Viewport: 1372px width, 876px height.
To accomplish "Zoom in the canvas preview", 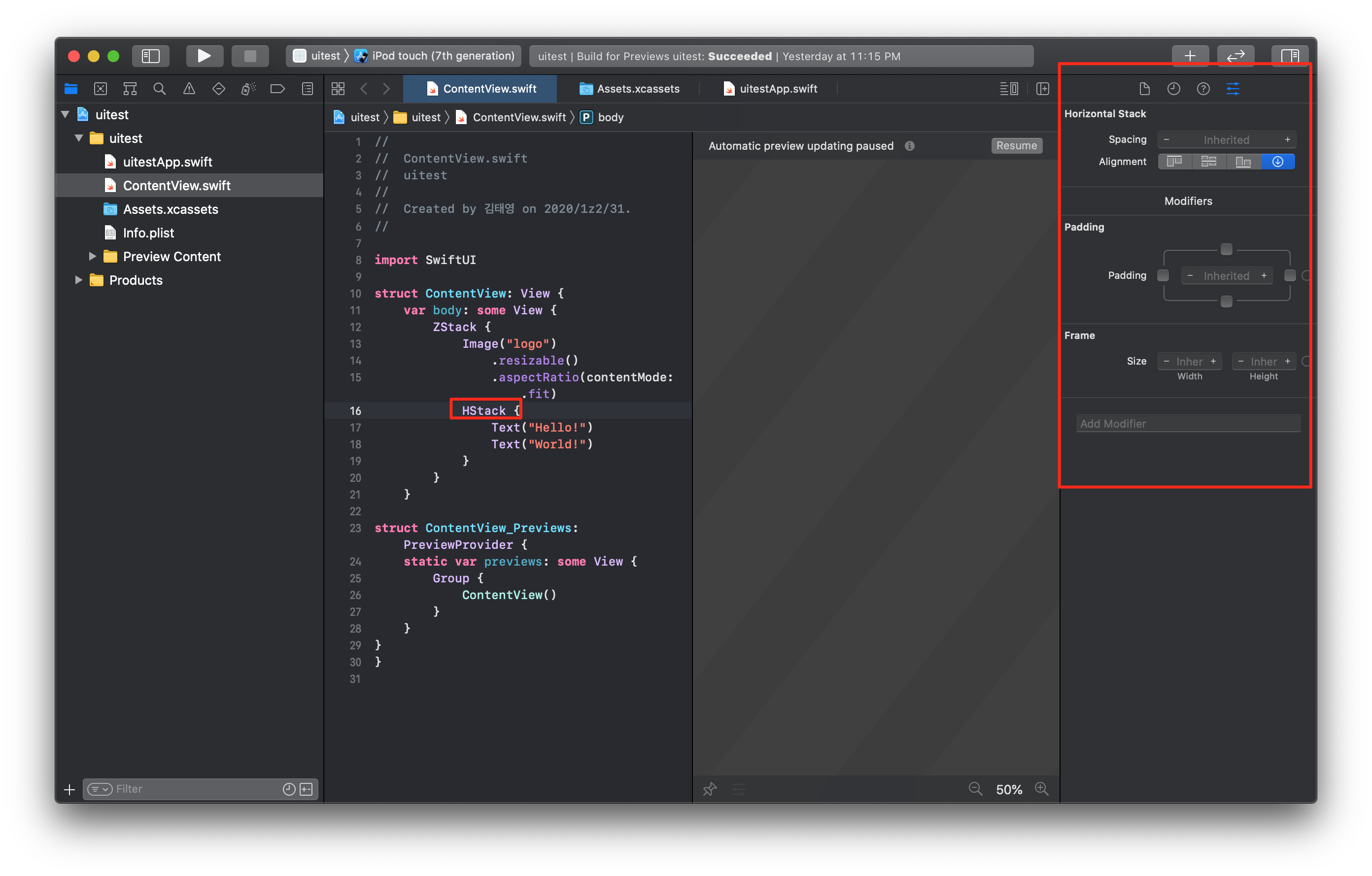I will pyautogui.click(x=1041, y=789).
